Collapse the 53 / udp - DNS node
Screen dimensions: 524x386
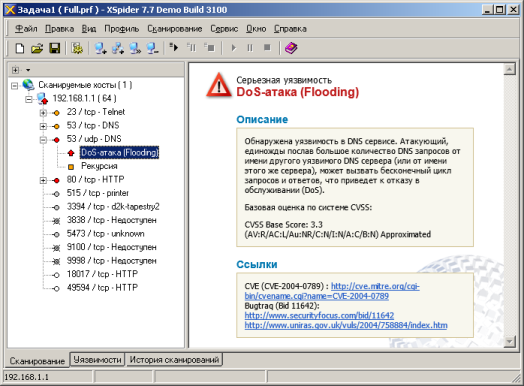[43, 140]
